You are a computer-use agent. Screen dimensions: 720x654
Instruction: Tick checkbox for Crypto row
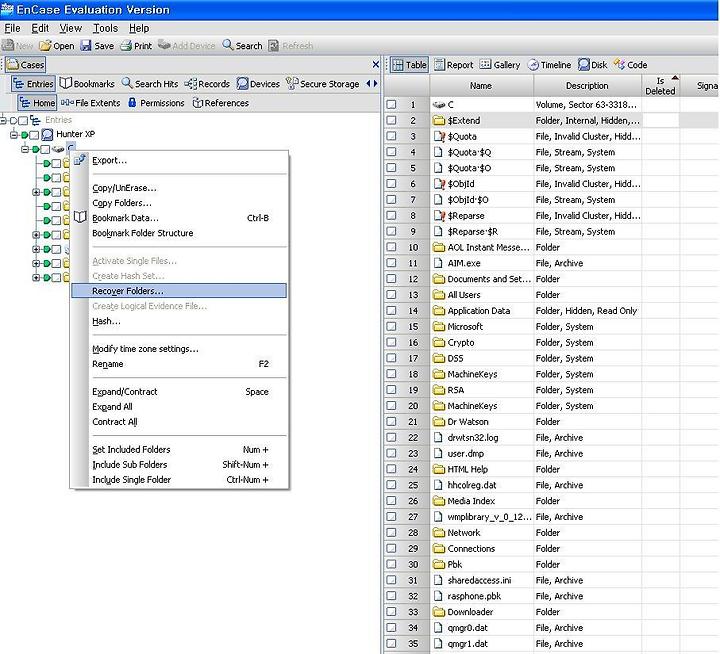(x=391, y=343)
